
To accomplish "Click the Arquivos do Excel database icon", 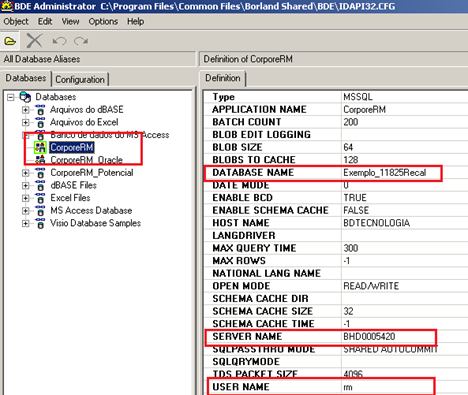I will coord(40,122).
